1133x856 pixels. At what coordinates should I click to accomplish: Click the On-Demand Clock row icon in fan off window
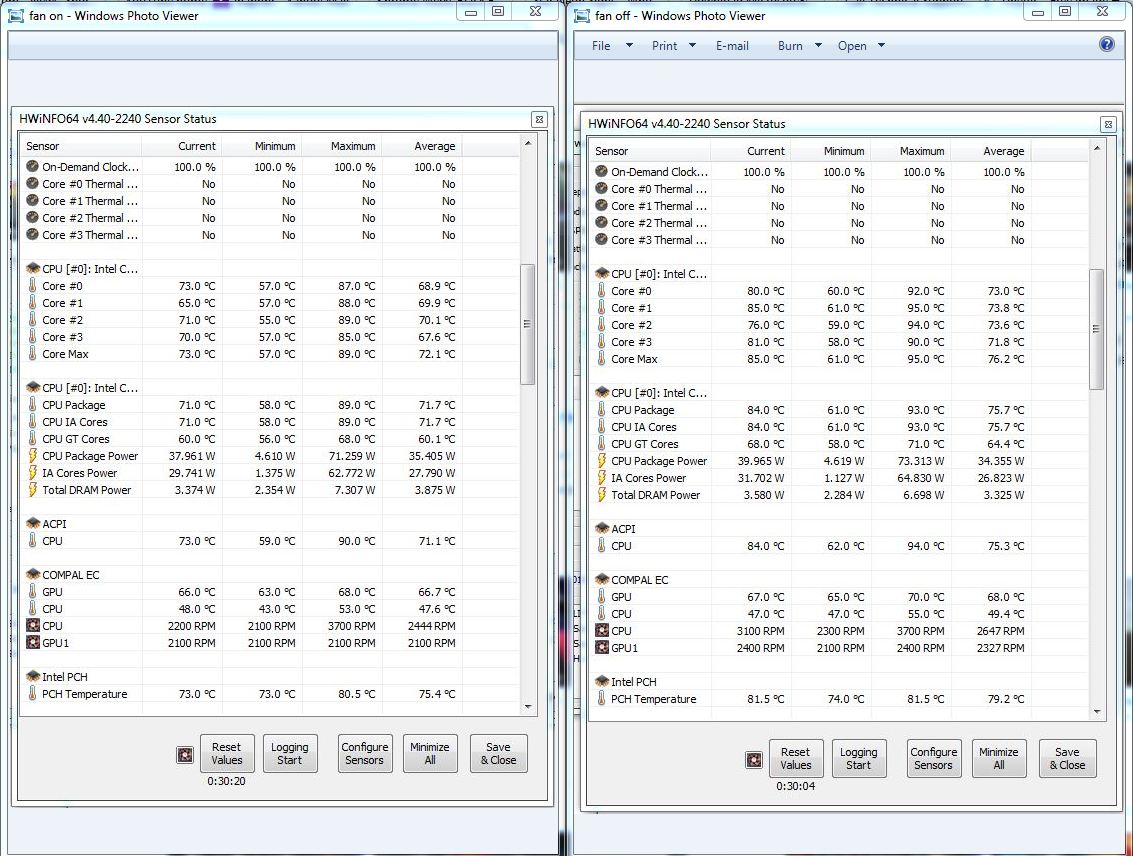(x=601, y=171)
